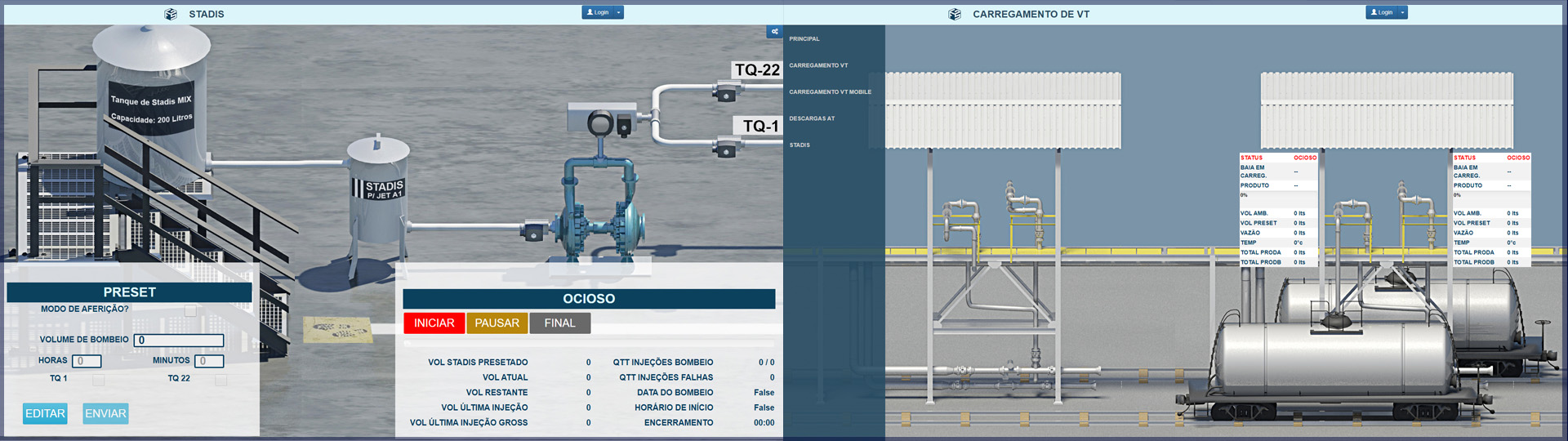Viewport: 1568px width, 441px height.
Task: Expand Login dropdown arrow in Carregamento panel
Action: 1403,12
